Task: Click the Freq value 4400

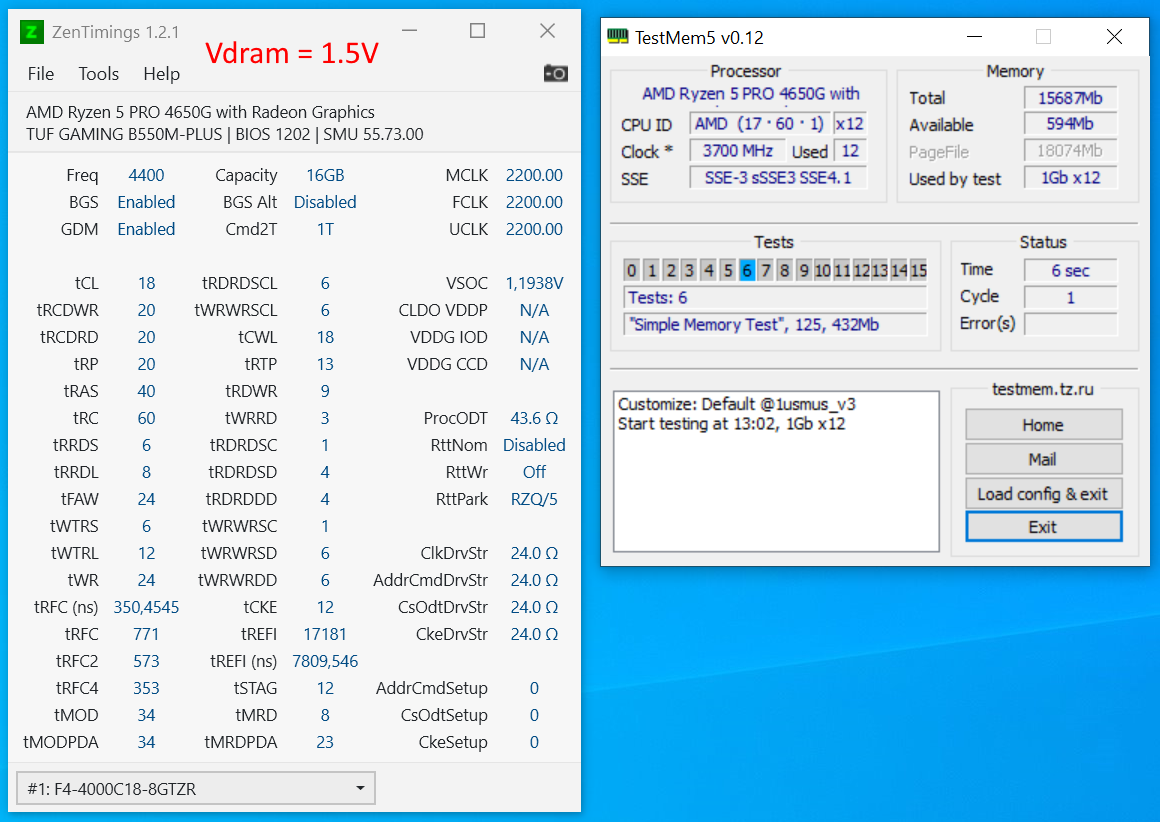Action: tap(146, 175)
